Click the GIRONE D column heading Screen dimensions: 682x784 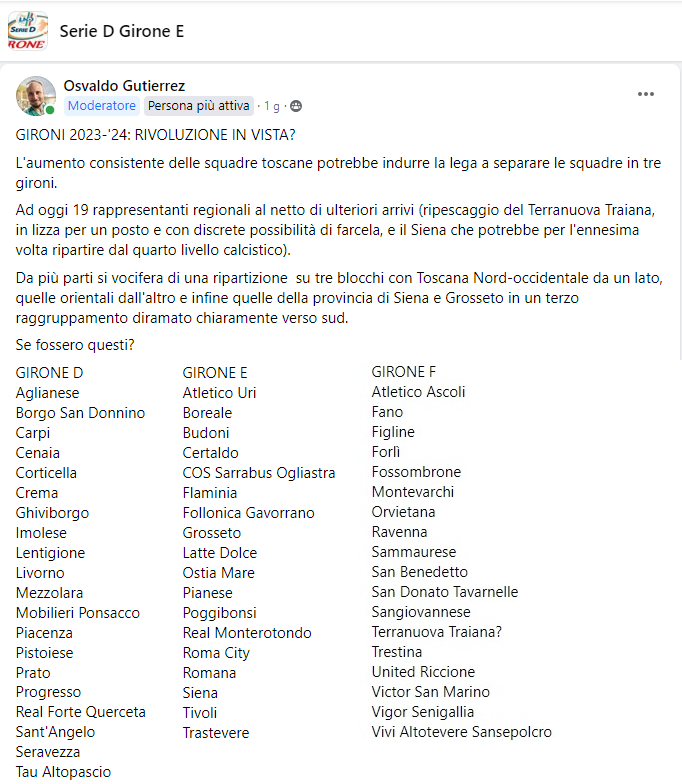point(49,373)
